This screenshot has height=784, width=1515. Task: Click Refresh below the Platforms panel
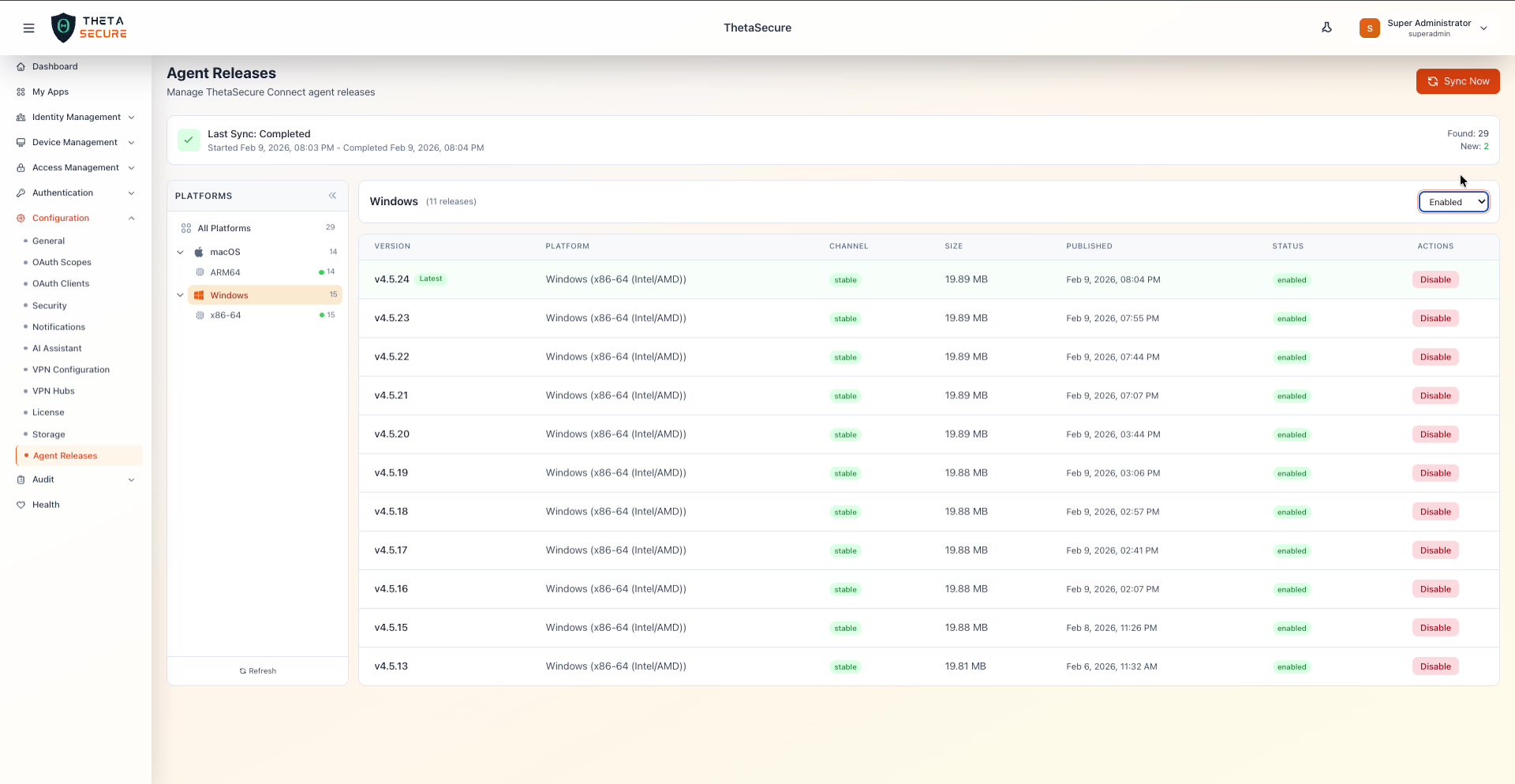click(x=257, y=670)
